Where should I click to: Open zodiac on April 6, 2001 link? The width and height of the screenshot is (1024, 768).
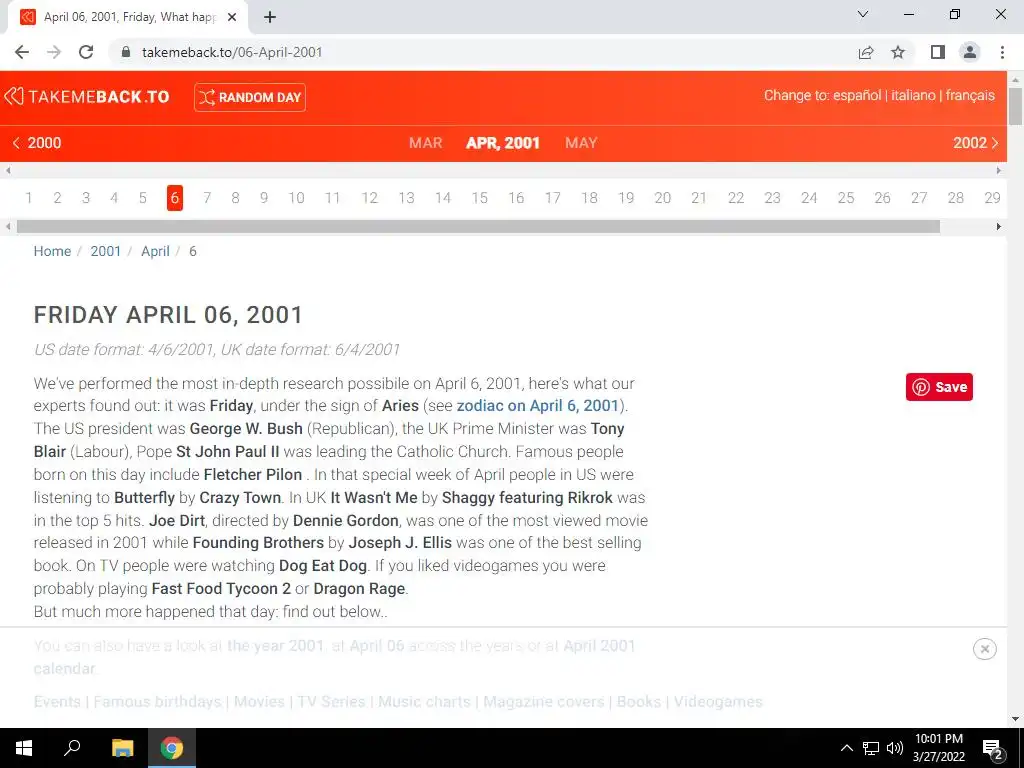pyautogui.click(x=537, y=406)
